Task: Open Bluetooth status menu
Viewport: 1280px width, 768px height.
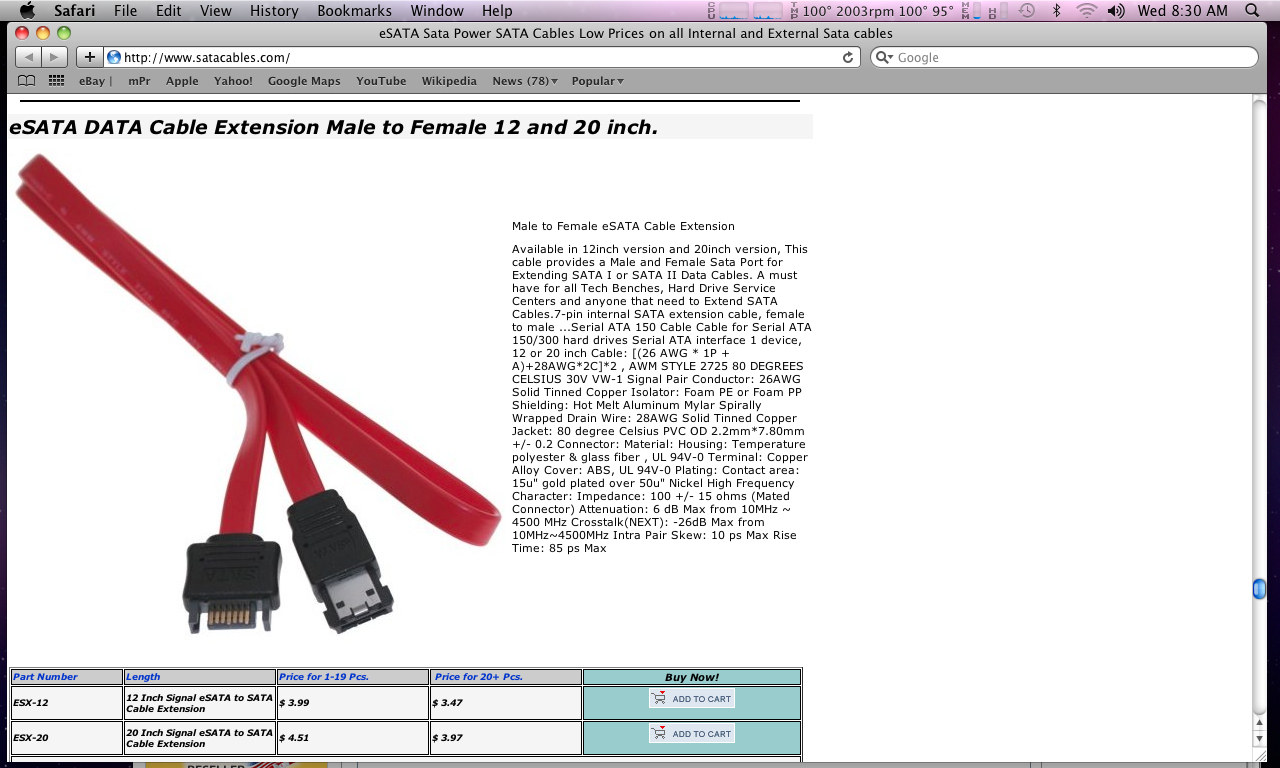Action: (x=1057, y=11)
